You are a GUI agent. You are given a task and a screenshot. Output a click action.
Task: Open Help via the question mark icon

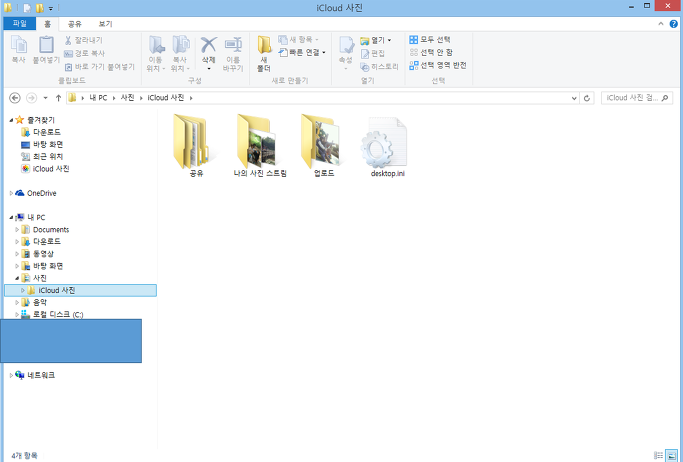(x=673, y=24)
